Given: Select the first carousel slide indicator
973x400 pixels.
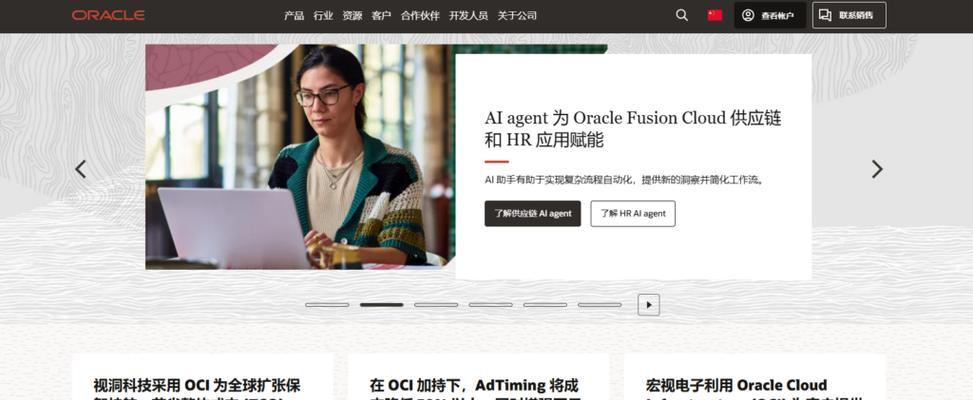Looking at the screenshot, I should pyautogui.click(x=327, y=304).
